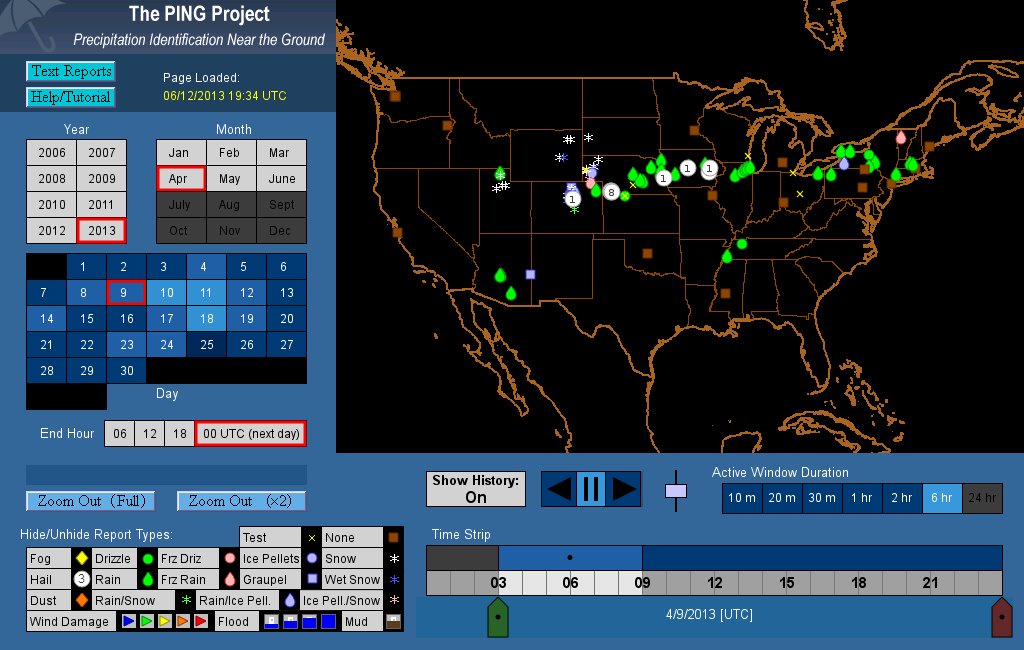
Task: Toggle Ice Pellets report type
Action: click(270, 559)
